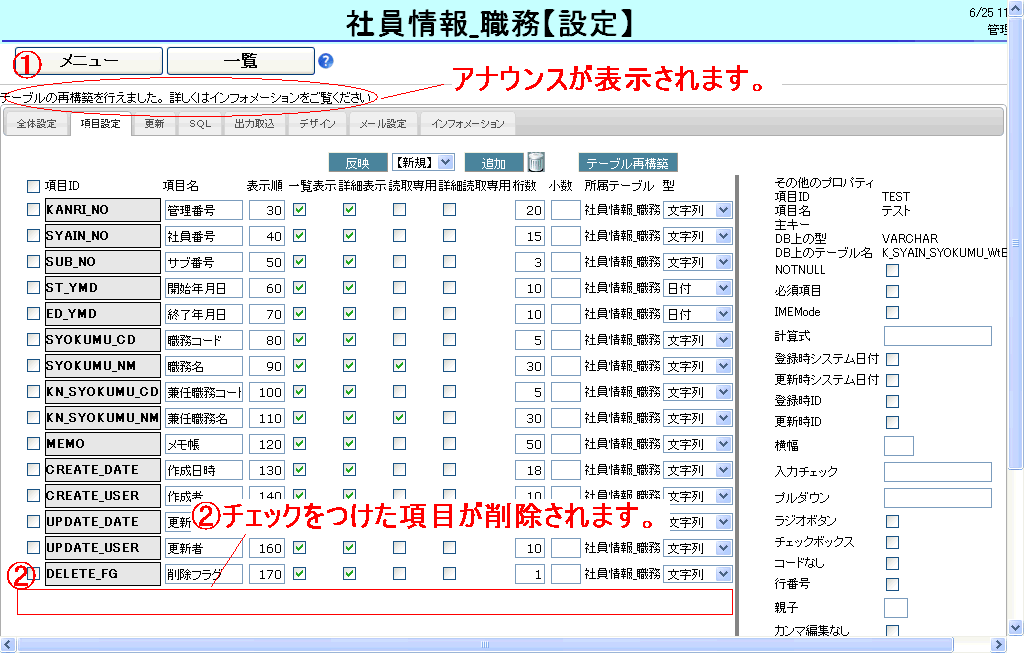1024x653 pixels.
Task: Click the 一覧 button
Action: point(240,61)
